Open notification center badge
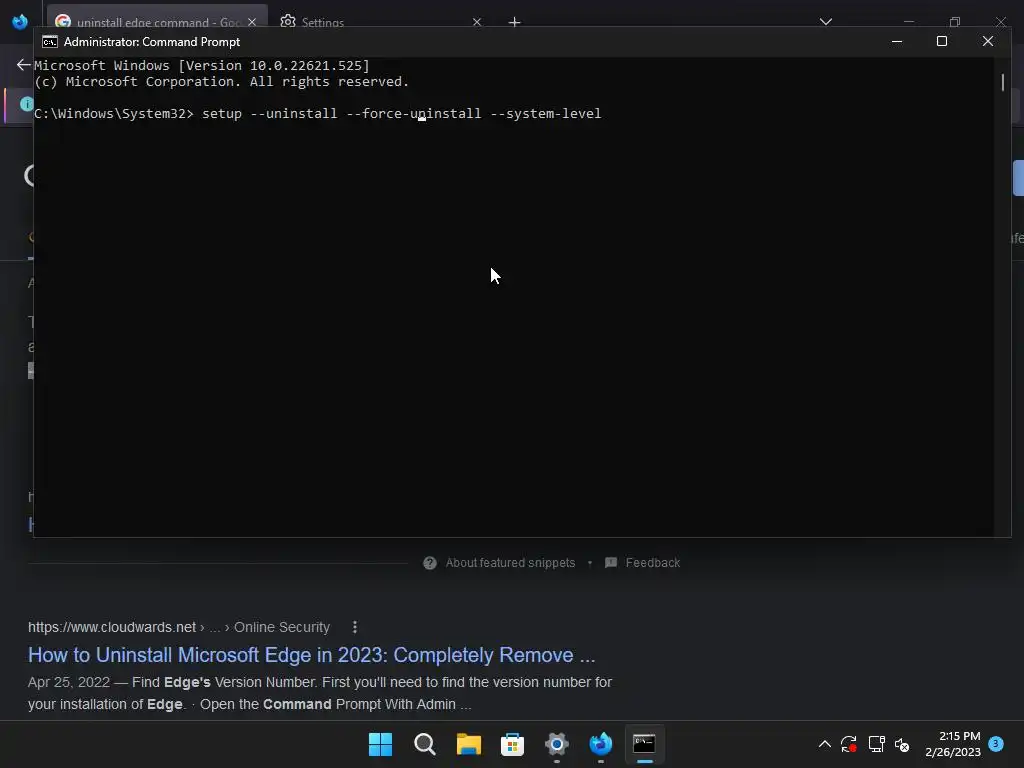The width and height of the screenshot is (1024, 768). [x=996, y=743]
